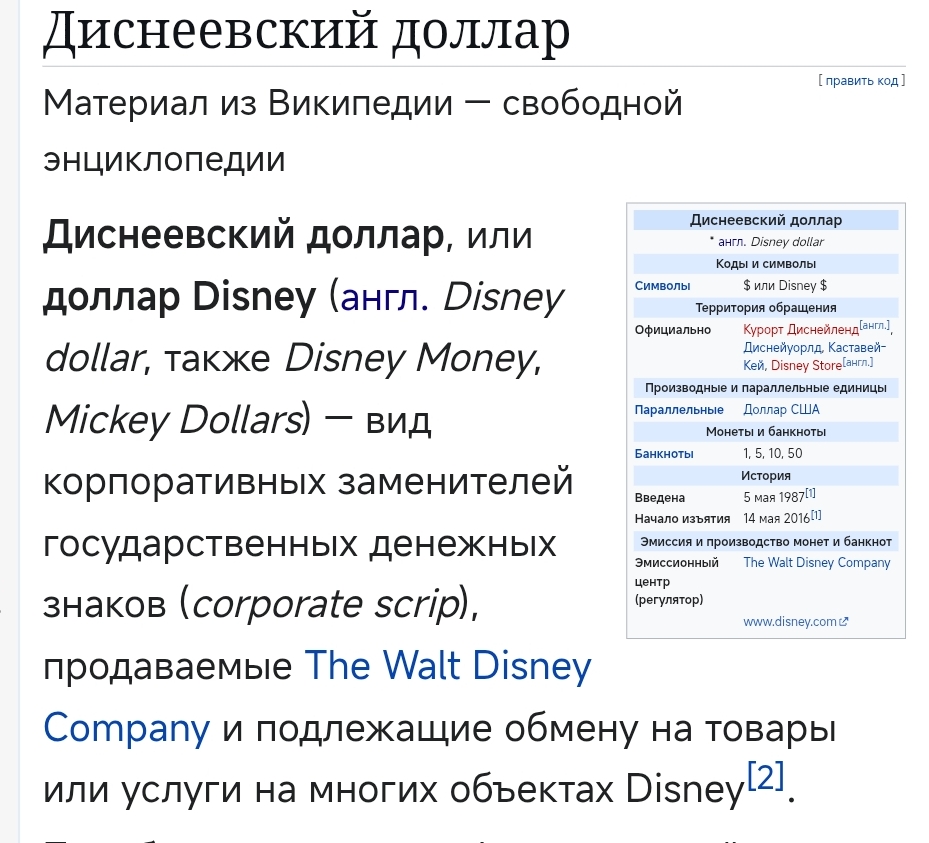Follow footnote reference [2] after Disney
Image resolution: width=929 pixels, height=843 pixels.
[765, 775]
